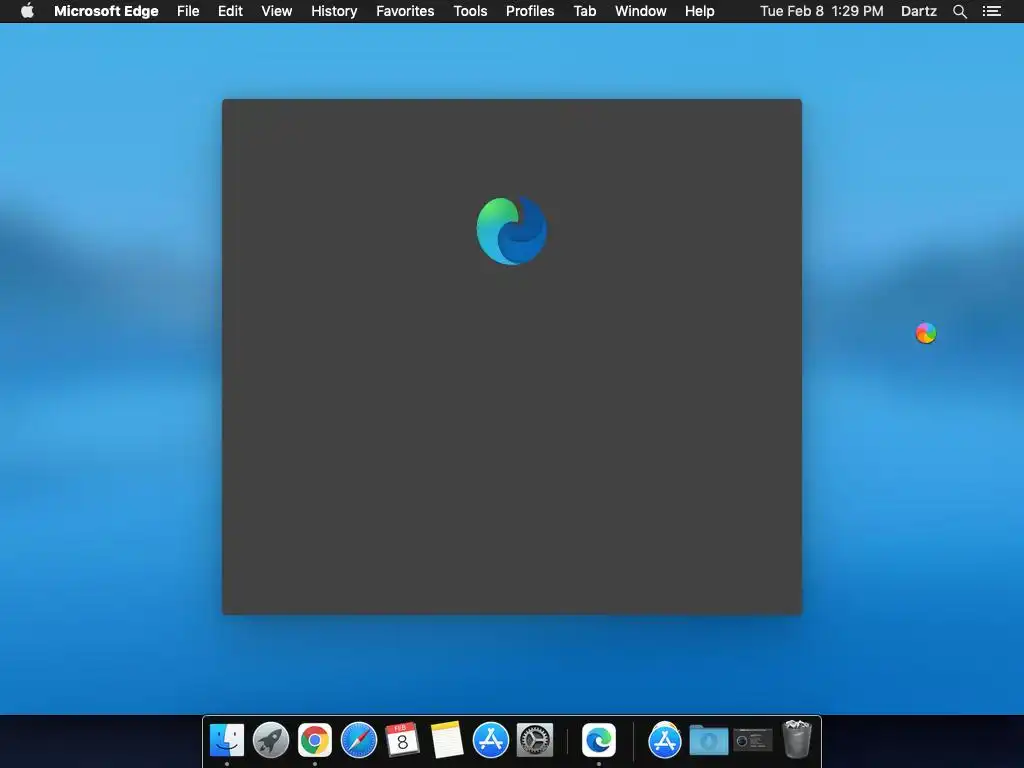Open Notes app in the Dock
The image size is (1024, 768).
point(447,740)
